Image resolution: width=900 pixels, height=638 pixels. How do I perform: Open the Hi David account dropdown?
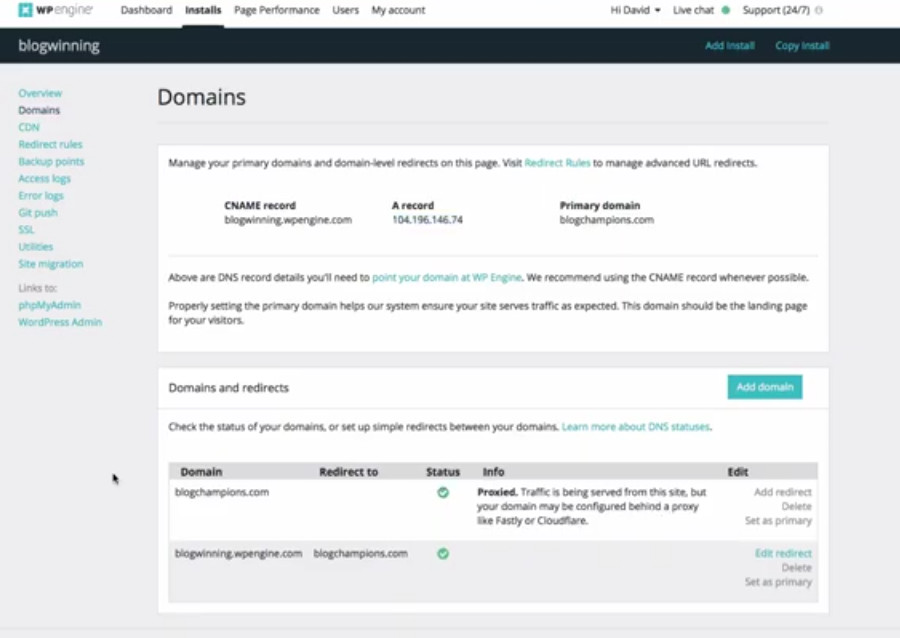tap(635, 10)
